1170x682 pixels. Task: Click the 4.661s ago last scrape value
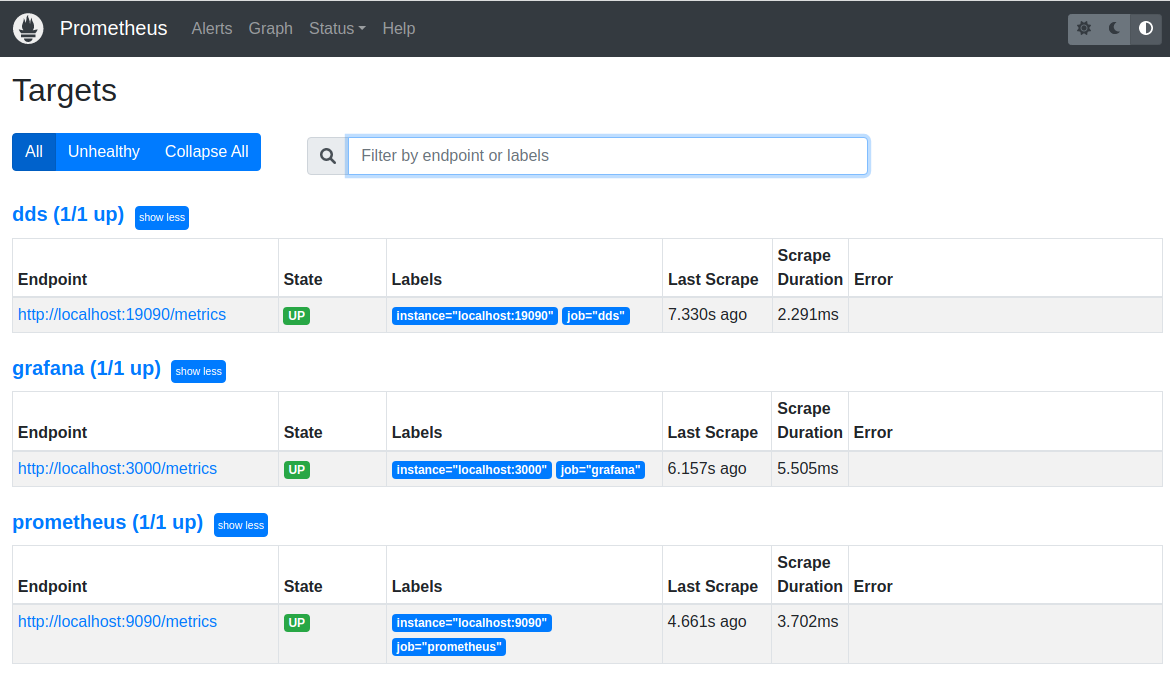pos(707,622)
